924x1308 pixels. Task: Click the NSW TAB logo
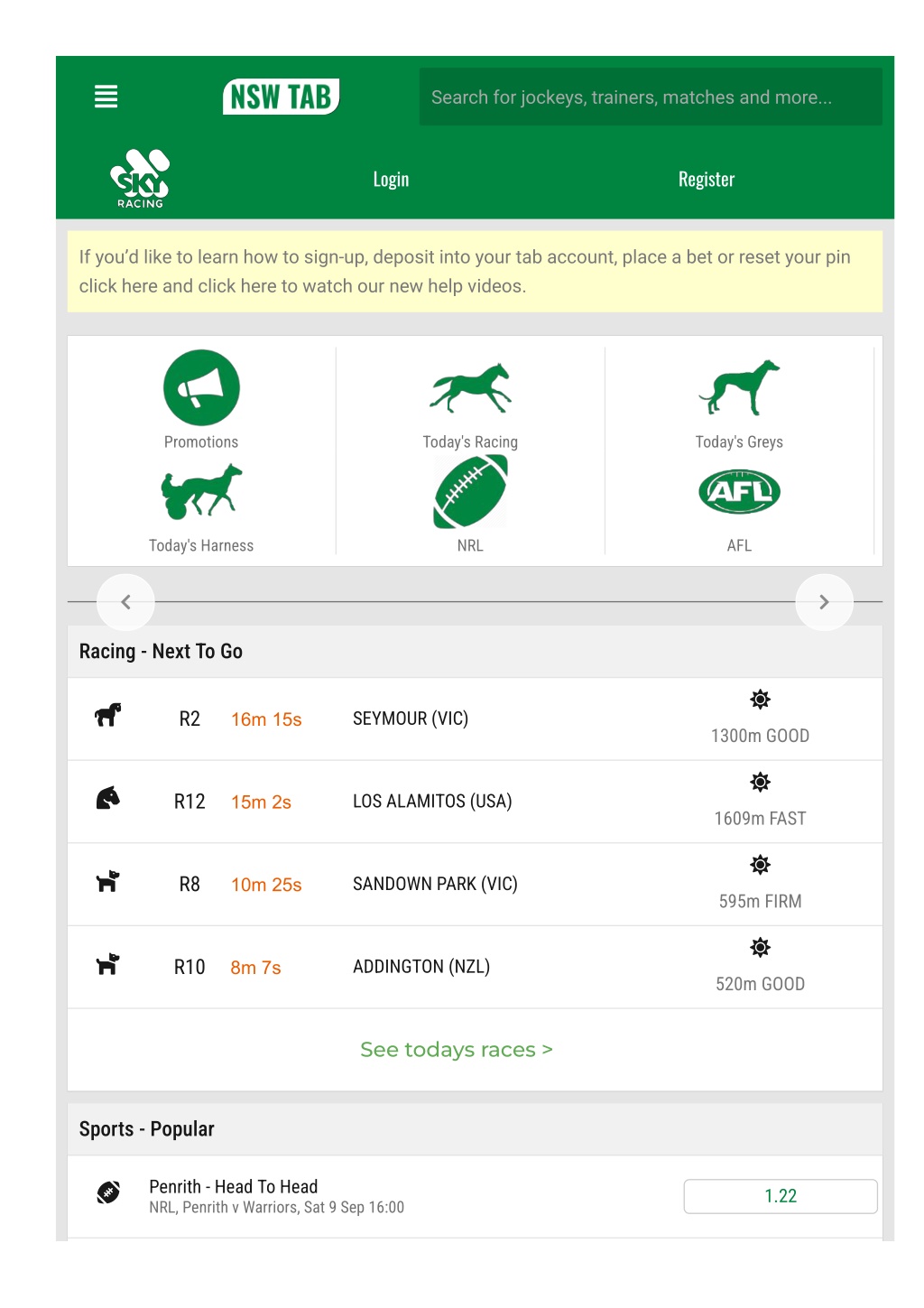(x=281, y=97)
